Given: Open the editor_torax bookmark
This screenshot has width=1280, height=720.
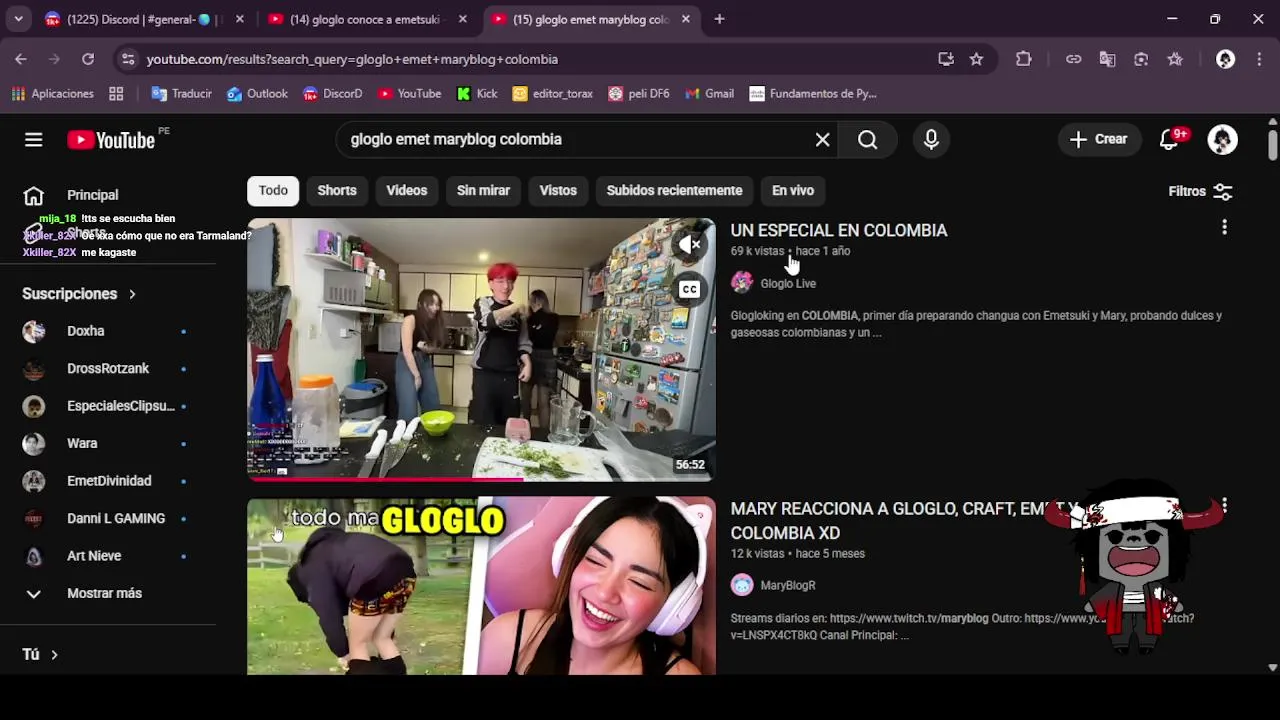Looking at the screenshot, I should coord(552,94).
